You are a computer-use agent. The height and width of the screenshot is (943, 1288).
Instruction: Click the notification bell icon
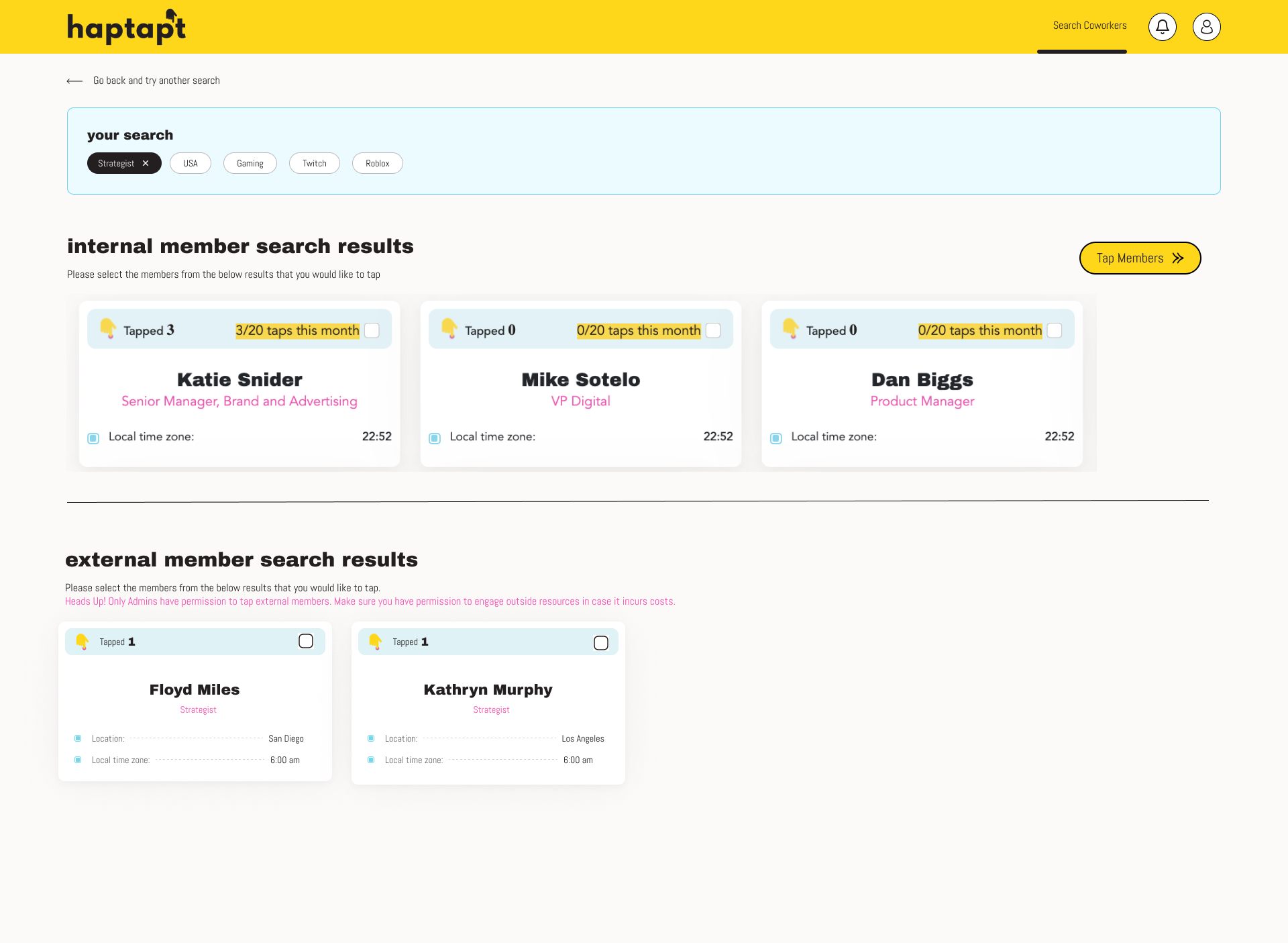click(1163, 26)
